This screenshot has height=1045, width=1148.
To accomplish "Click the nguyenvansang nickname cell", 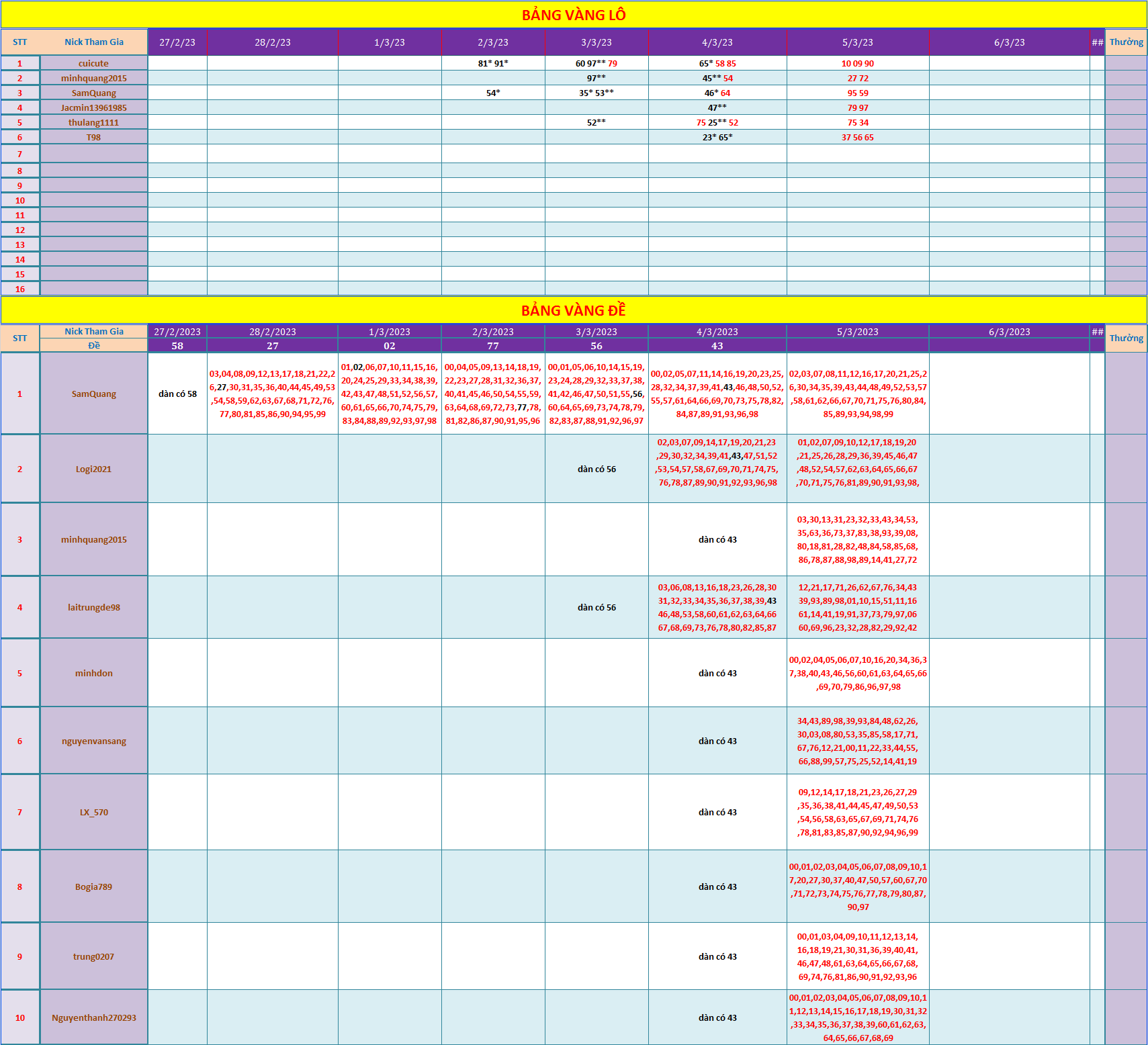I will [93, 741].
